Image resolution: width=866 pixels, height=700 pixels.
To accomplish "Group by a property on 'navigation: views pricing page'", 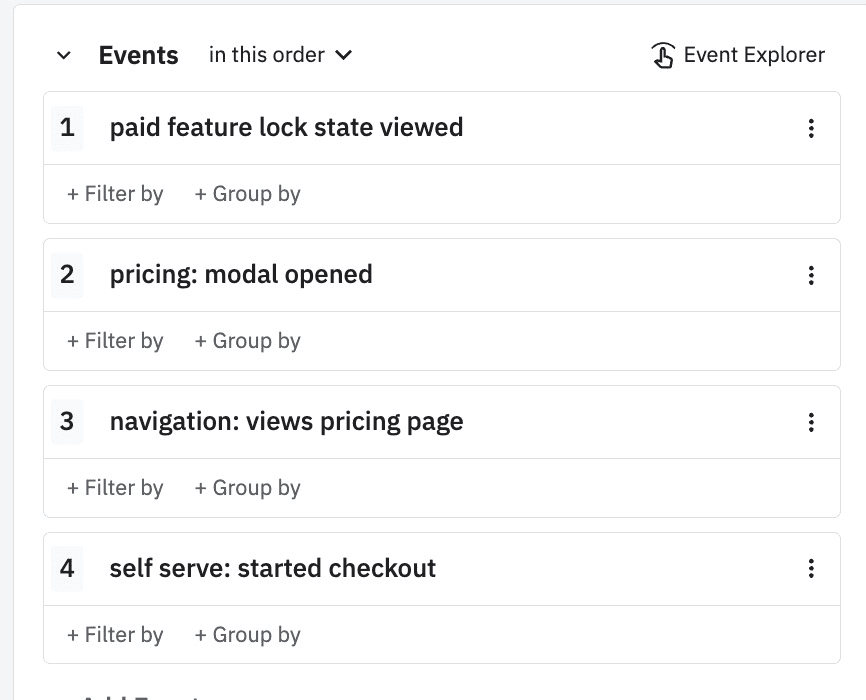I will (x=247, y=487).
